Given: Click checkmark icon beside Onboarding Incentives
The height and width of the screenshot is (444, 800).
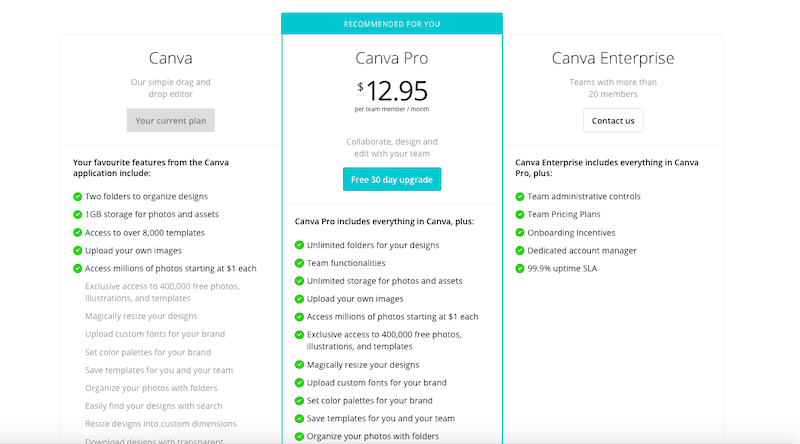Looking at the screenshot, I should (x=520, y=232).
